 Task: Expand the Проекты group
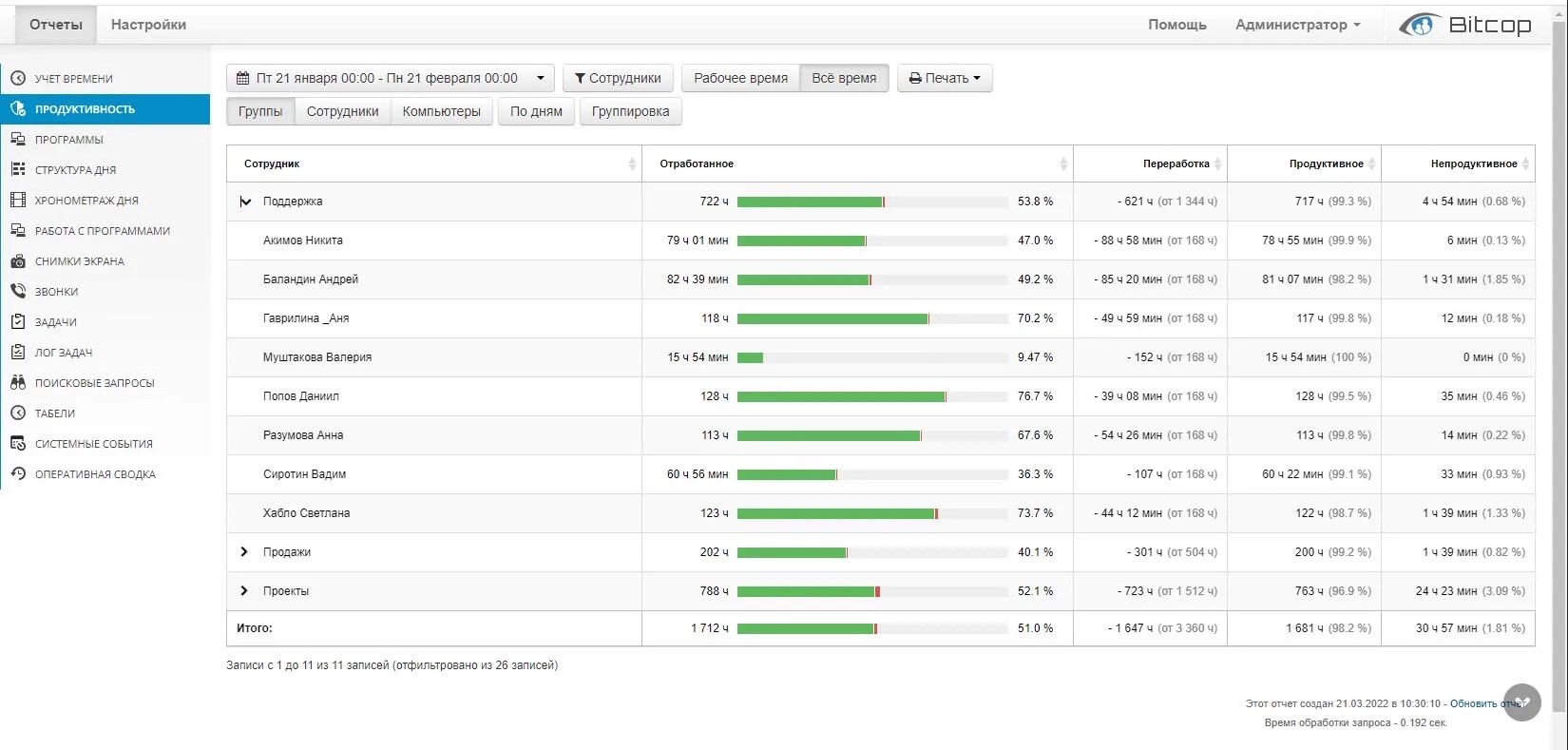(244, 591)
